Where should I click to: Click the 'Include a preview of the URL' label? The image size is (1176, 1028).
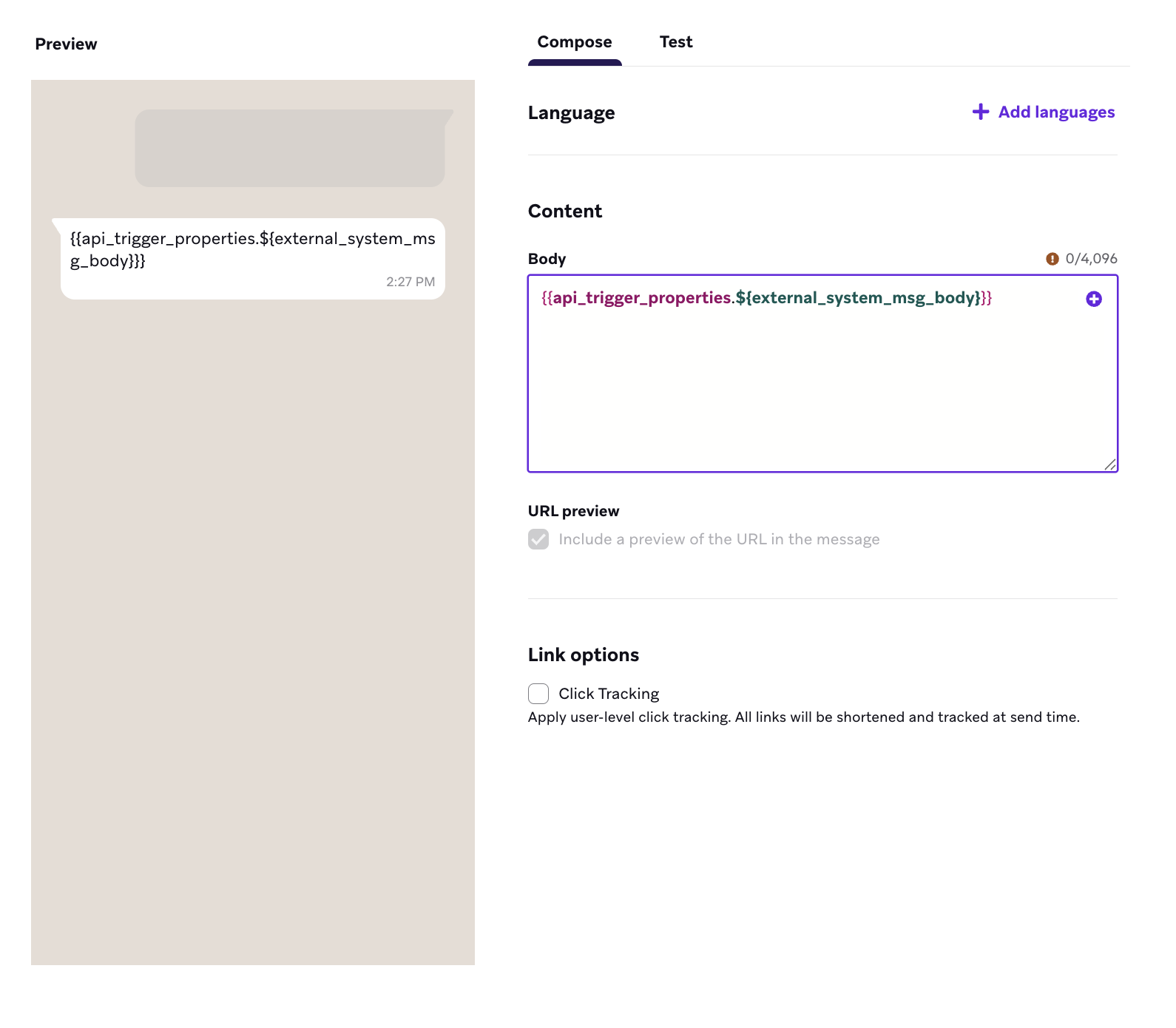click(x=719, y=539)
